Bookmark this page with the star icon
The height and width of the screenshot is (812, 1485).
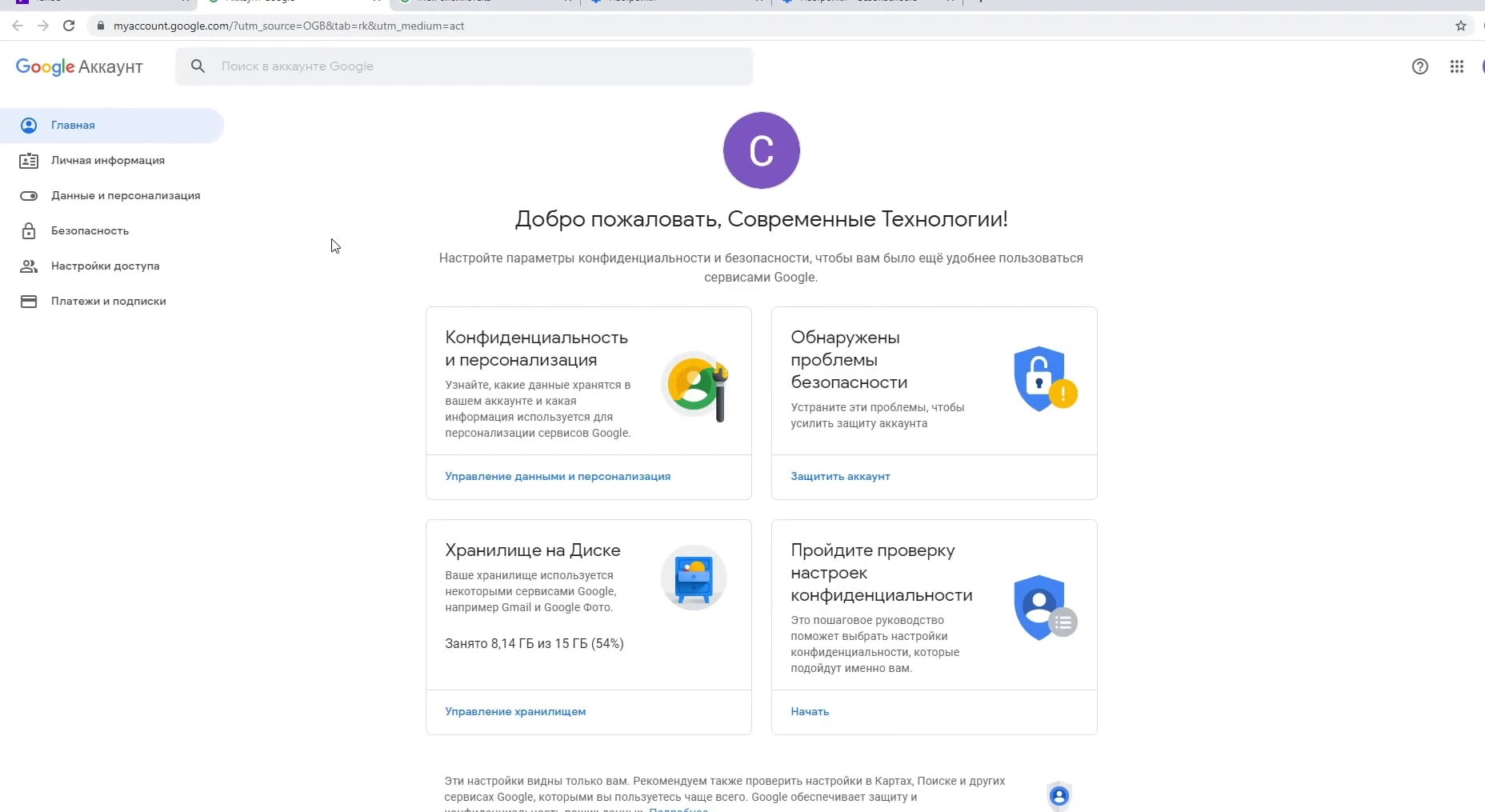click(x=1461, y=26)
